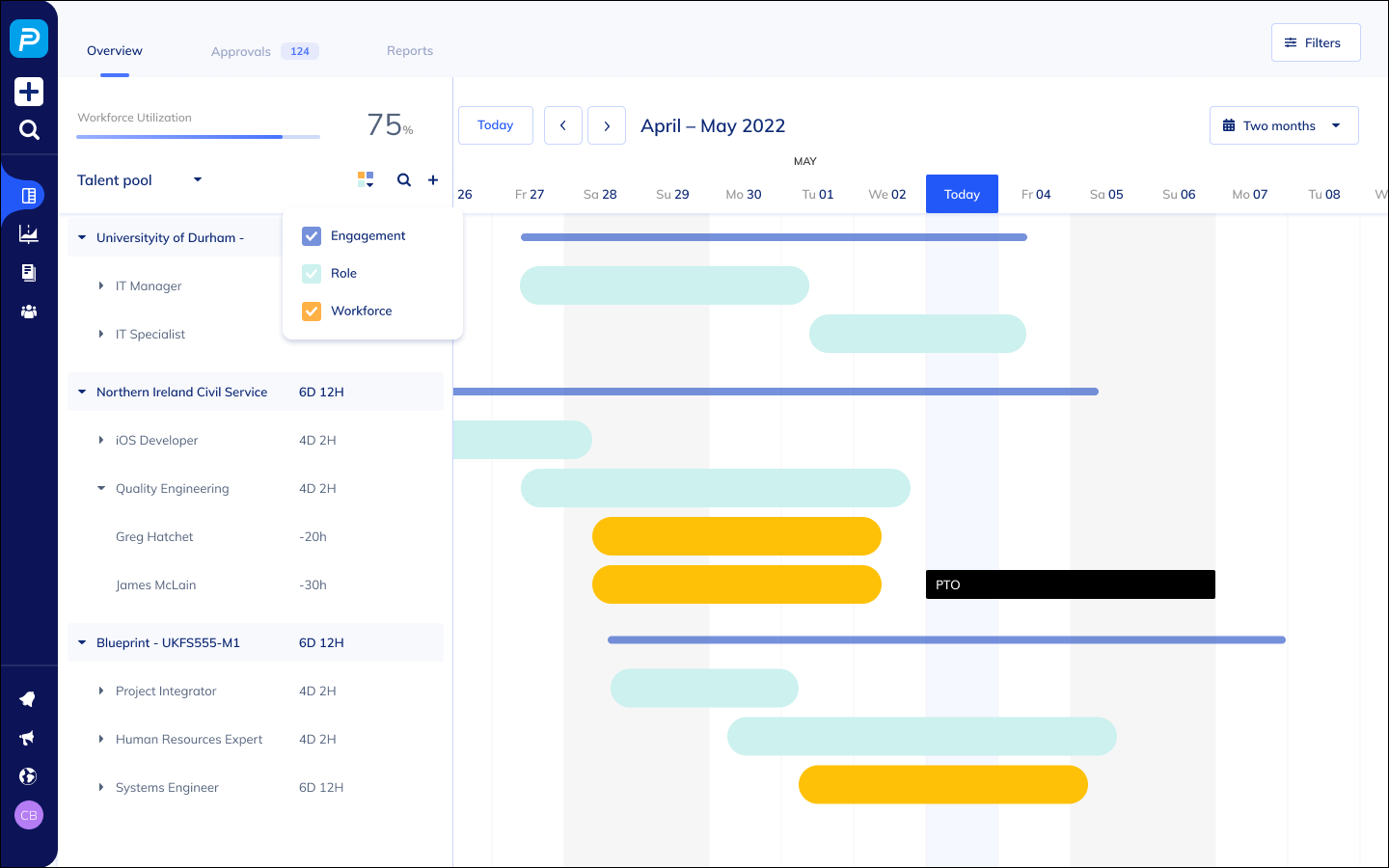1389x868 pixels.
Task: Uncheck the Engagement checkbox
Action: click(x=312, y=236)
